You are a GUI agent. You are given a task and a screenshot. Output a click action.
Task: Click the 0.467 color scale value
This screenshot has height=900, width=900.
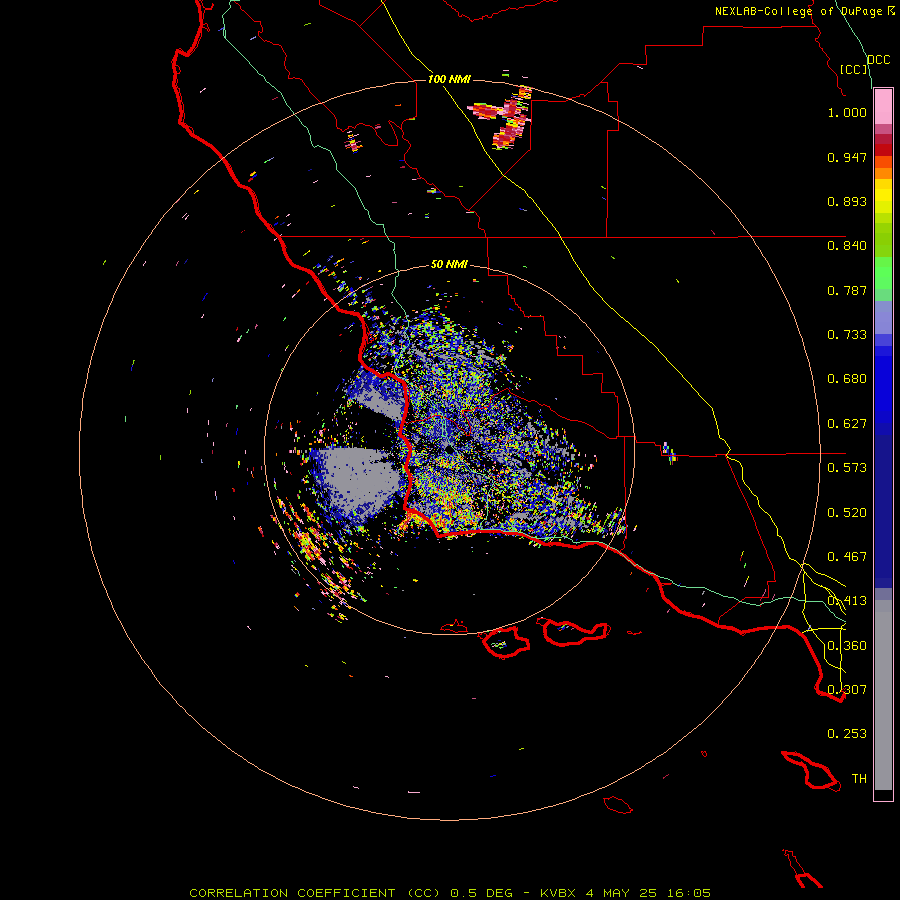[x=847, y=557]
